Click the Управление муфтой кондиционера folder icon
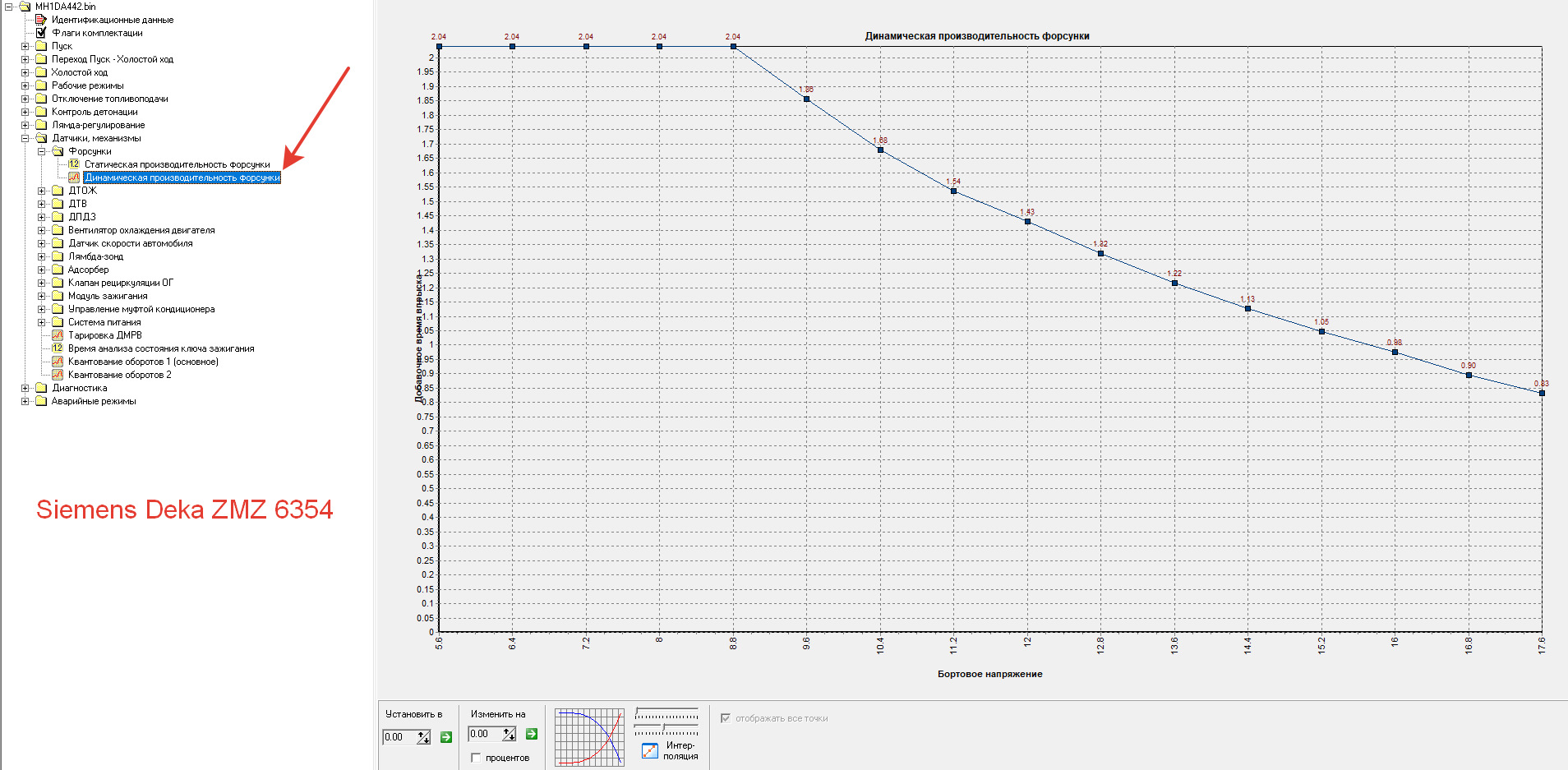The image size is (1568, 770). coord(58,309)
